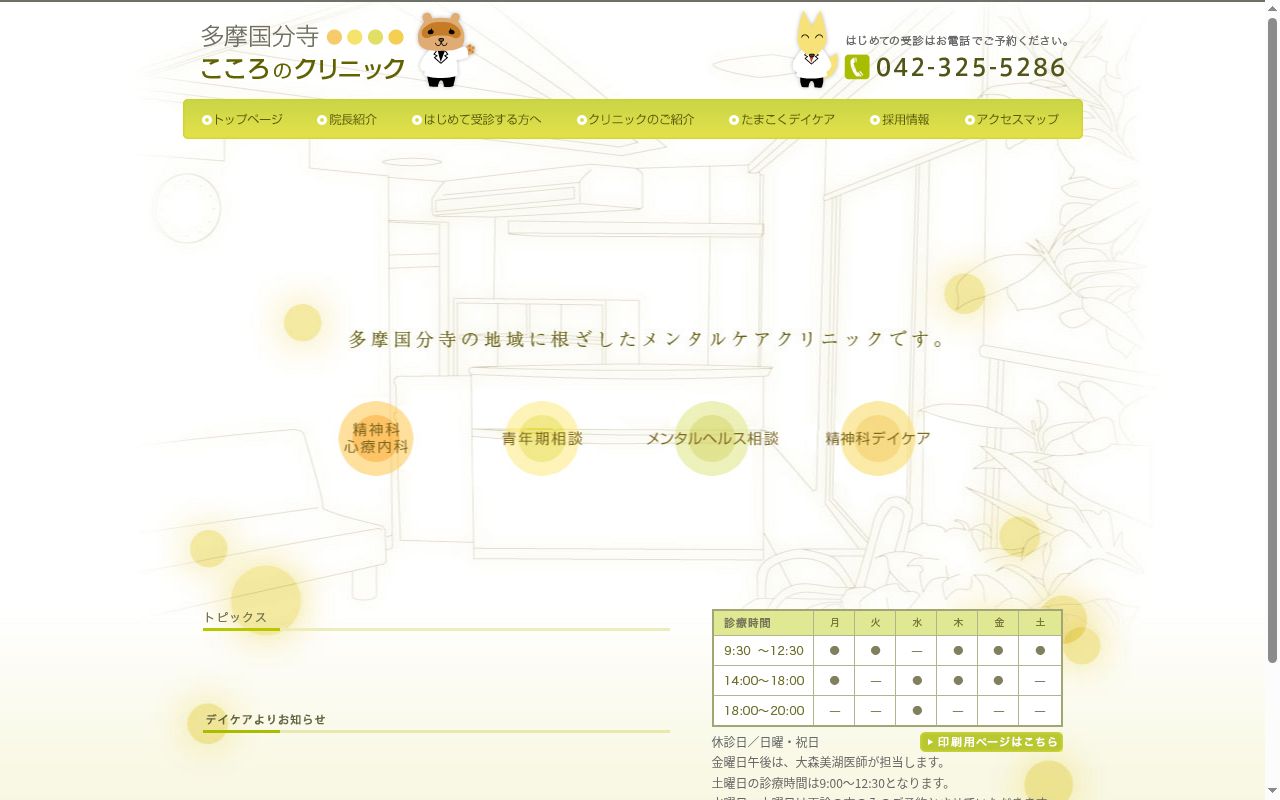Click the 14:00～18:00 time row label
Screen dimensions: 1280x800
pyautogui.click(x=764, y=680)
